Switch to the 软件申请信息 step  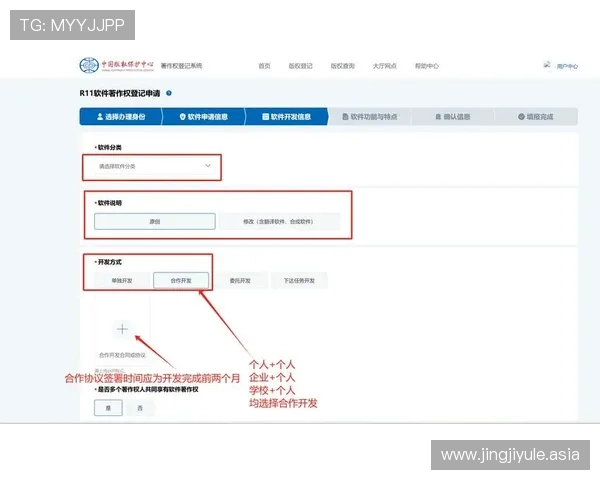[204, 117]
